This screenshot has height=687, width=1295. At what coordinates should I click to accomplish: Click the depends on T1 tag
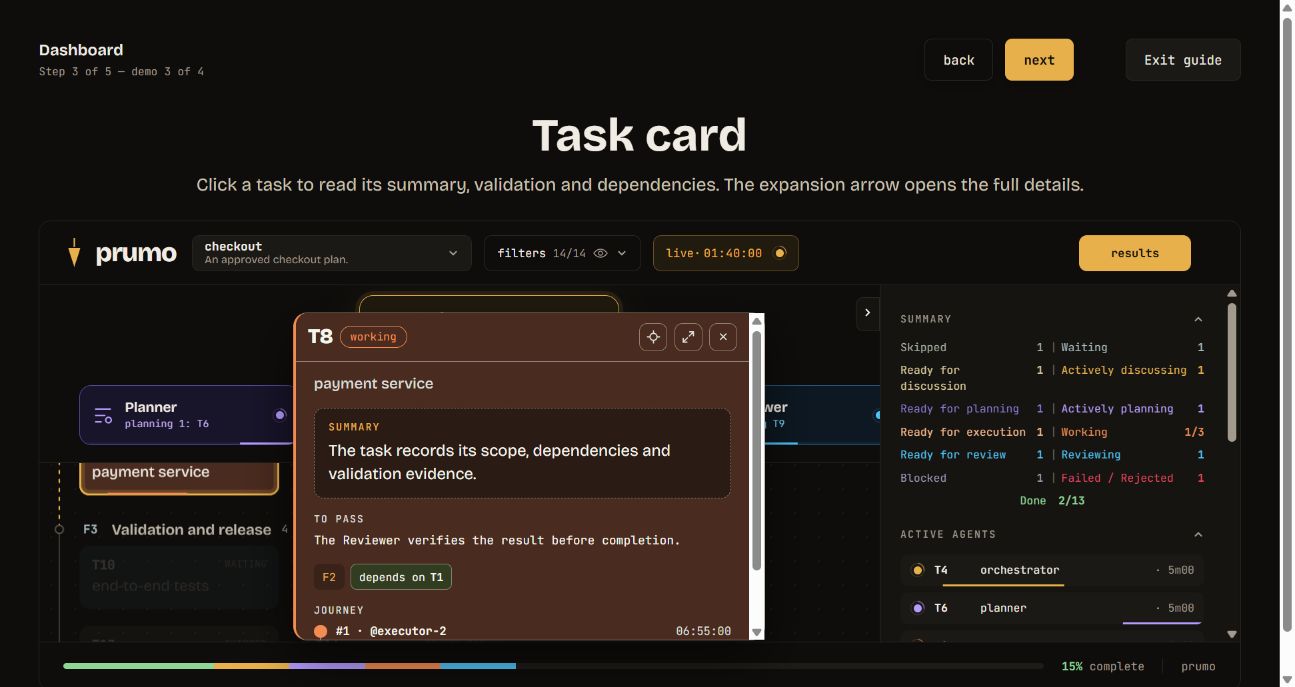401,577
